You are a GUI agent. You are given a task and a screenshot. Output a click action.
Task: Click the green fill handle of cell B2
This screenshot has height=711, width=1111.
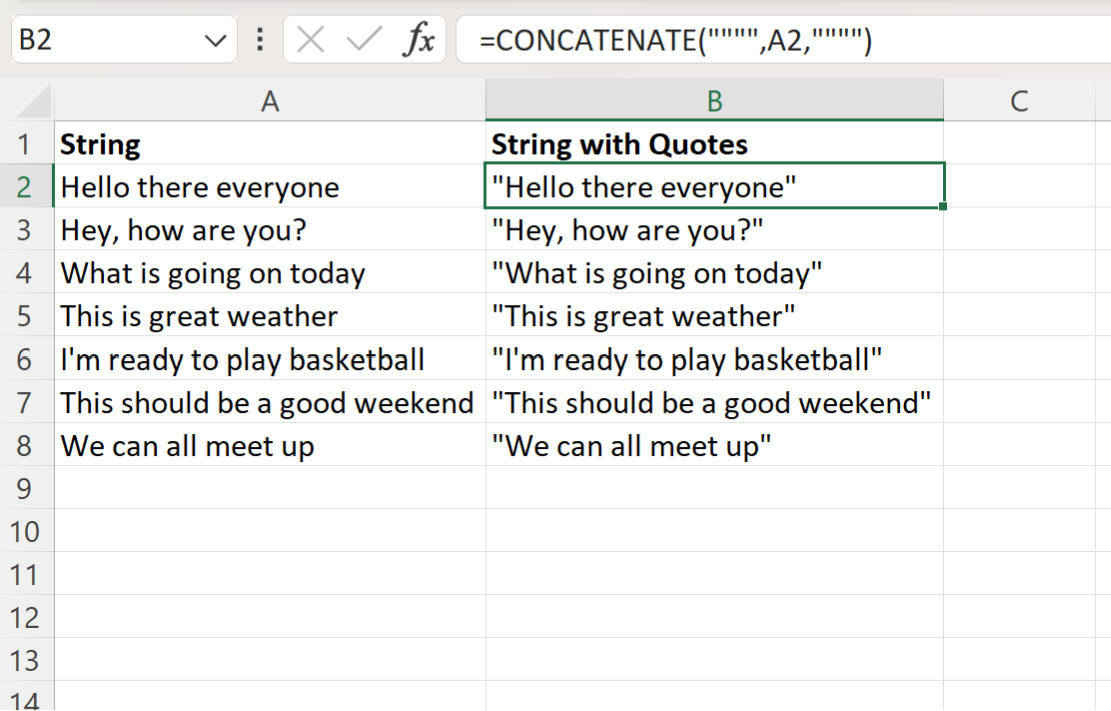tap(941, 204)
